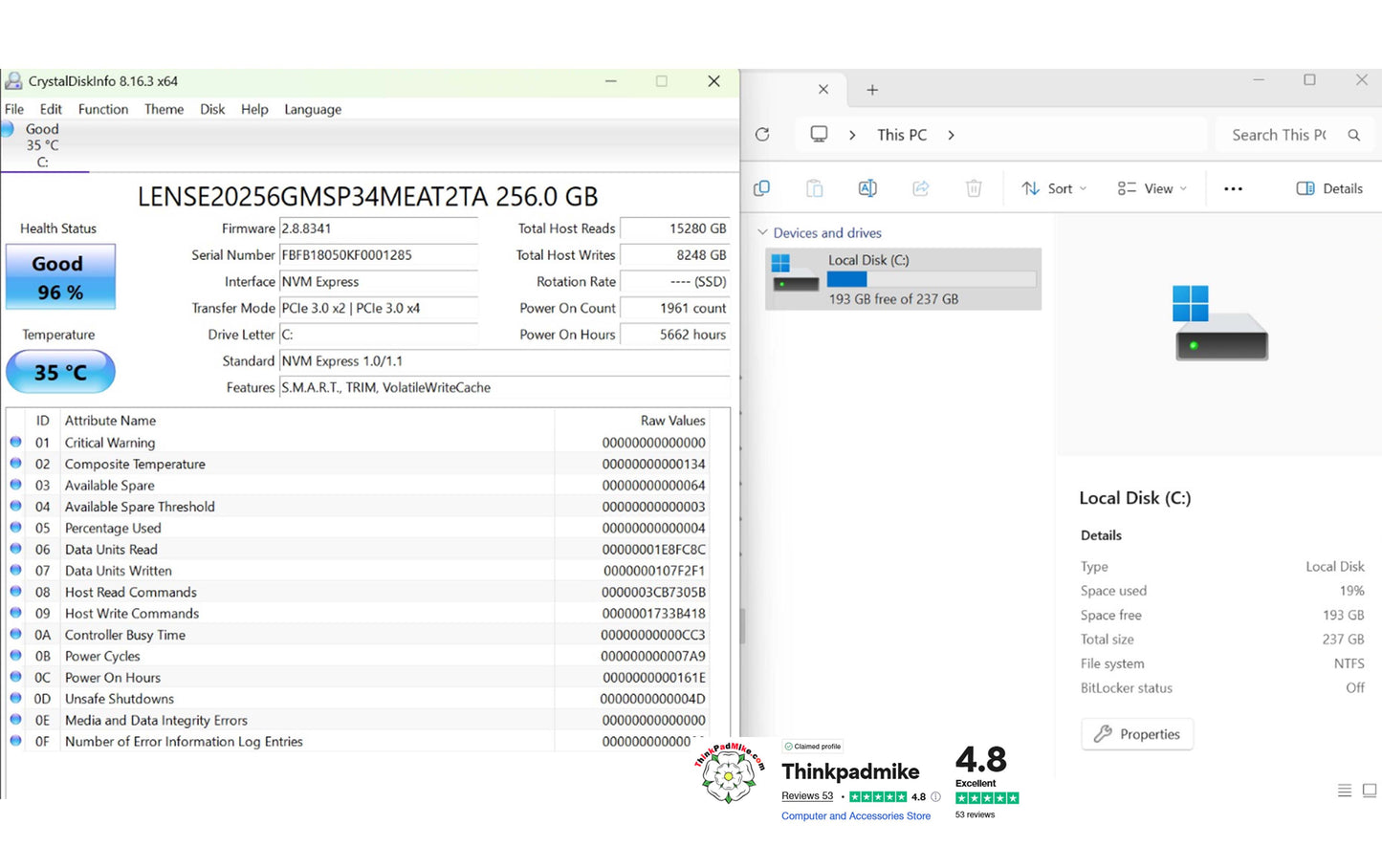Switch to details list view icon

pyautogui.click(x=1345, y=791)
